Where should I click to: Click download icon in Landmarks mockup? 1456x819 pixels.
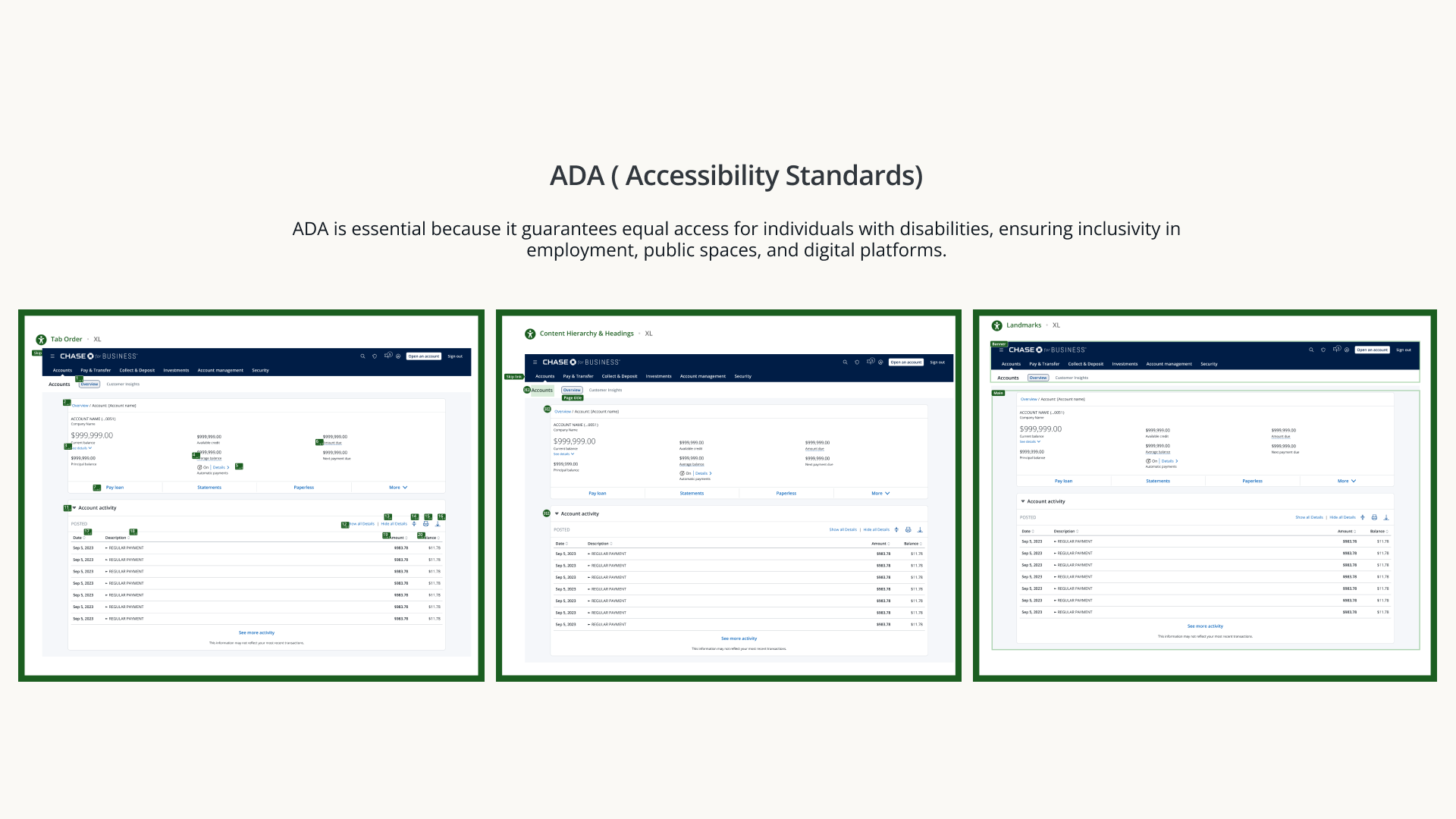[x=1385, y=517]
